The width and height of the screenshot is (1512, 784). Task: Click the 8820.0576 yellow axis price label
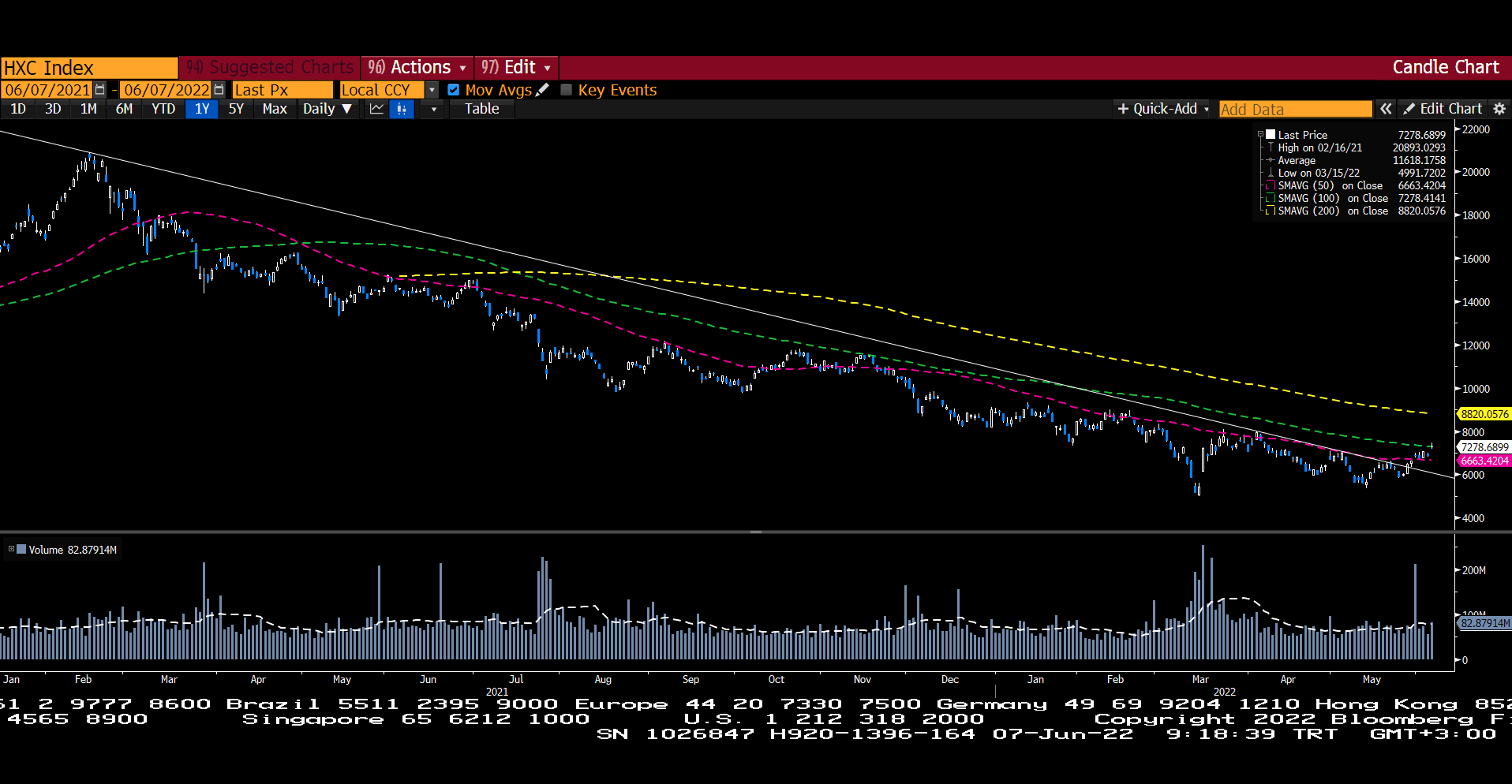pos(1484,414)
